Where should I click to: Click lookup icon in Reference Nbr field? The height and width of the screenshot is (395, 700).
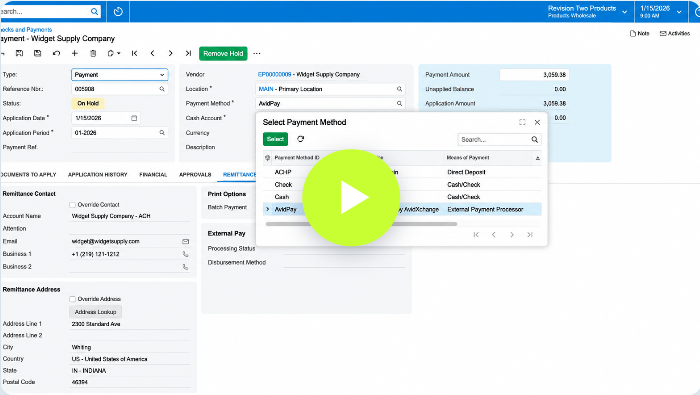[162, 89]
